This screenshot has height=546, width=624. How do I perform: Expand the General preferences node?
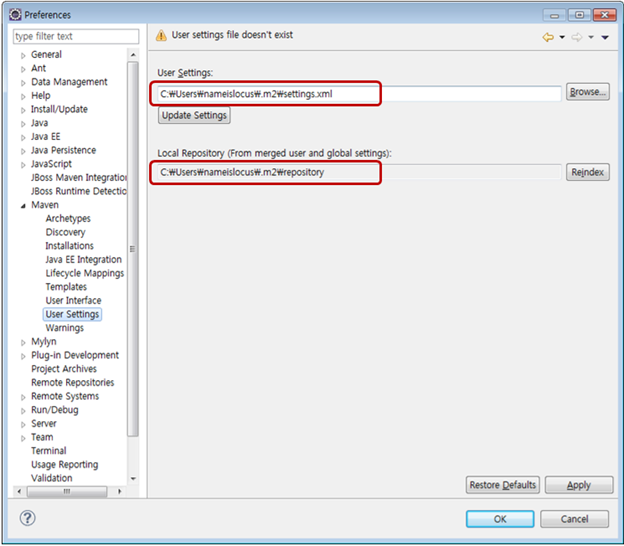pyautogui.click(x=23, y=55)
